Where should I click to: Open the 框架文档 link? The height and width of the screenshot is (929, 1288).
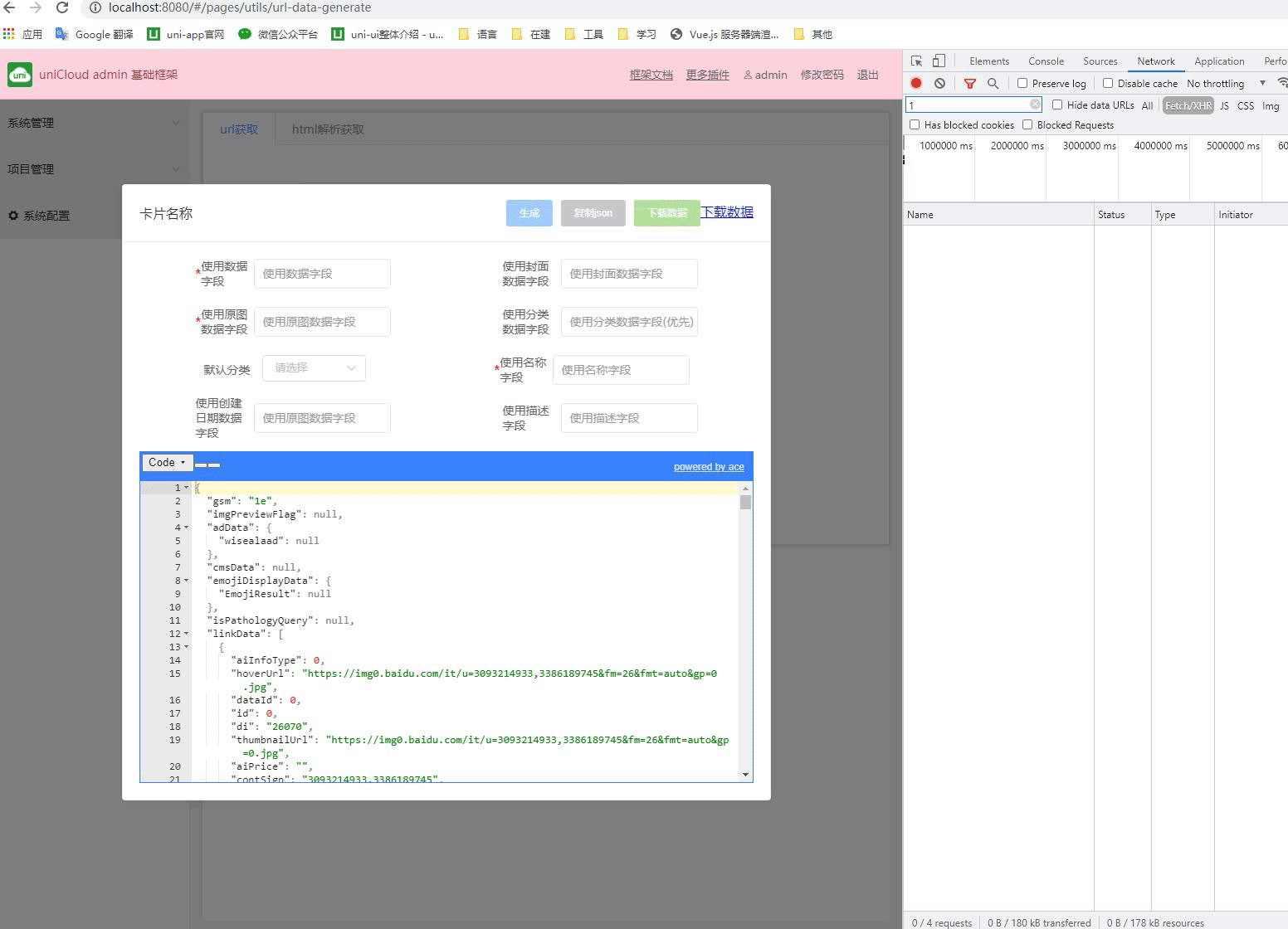click(x=651, y=75)
